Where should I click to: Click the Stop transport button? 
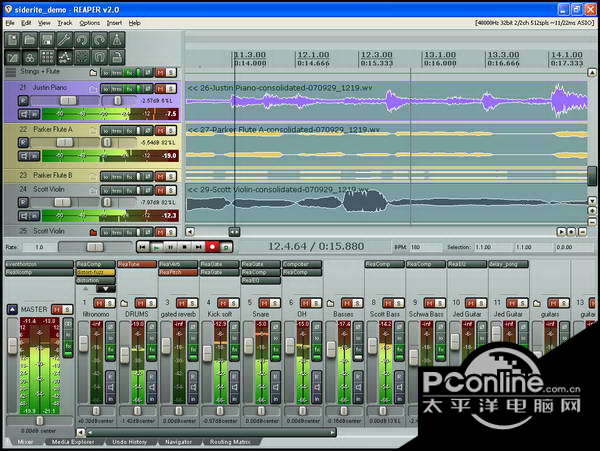point(186,246)
